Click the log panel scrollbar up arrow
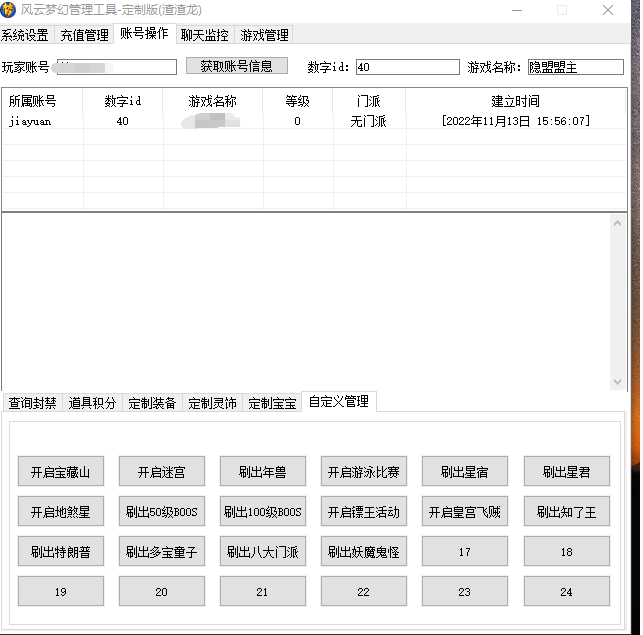Viewport: 643px width, 635px height. click(x=617, y=223)
